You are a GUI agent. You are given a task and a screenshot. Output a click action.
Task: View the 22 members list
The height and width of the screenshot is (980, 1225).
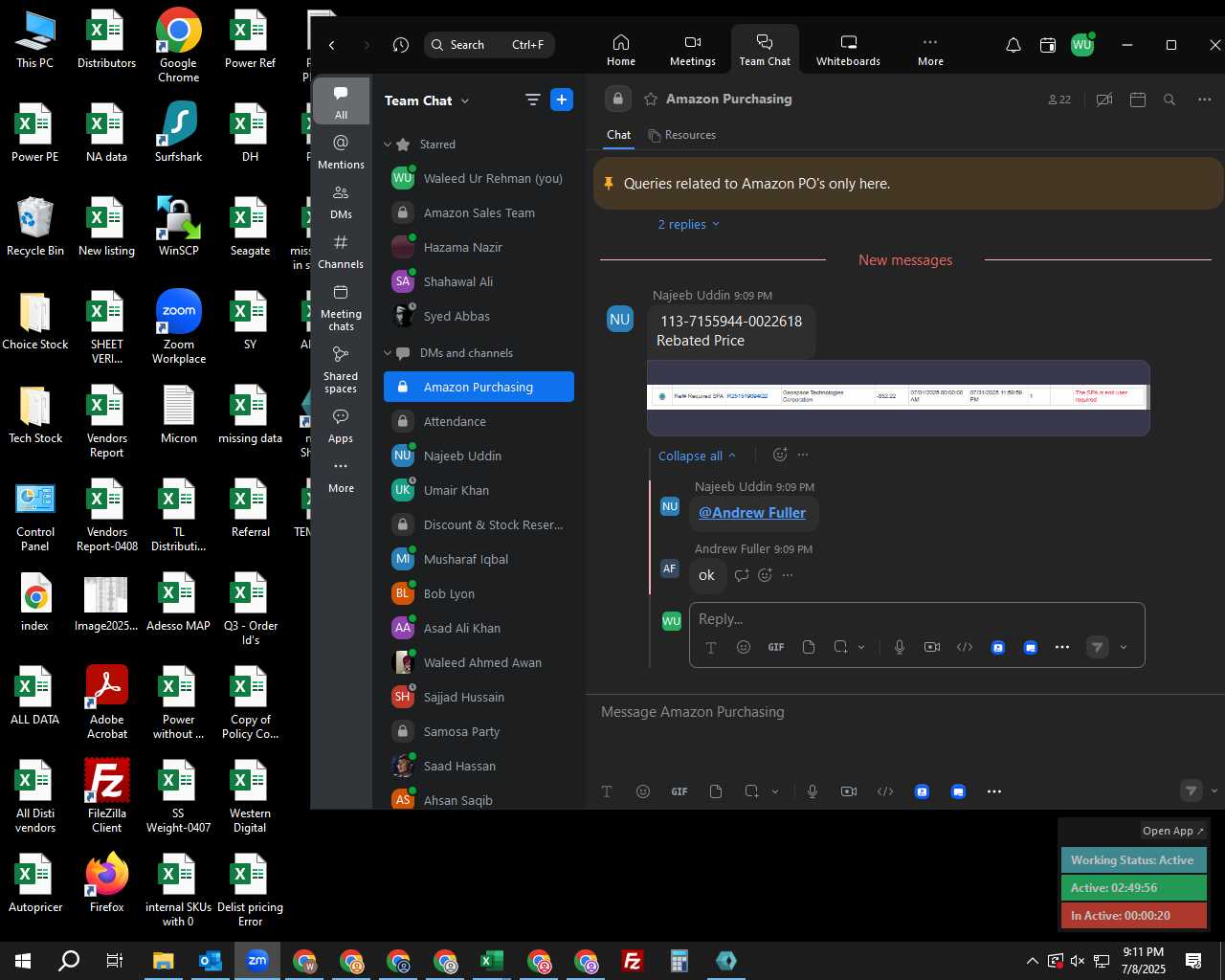(x=1059, y=100)
